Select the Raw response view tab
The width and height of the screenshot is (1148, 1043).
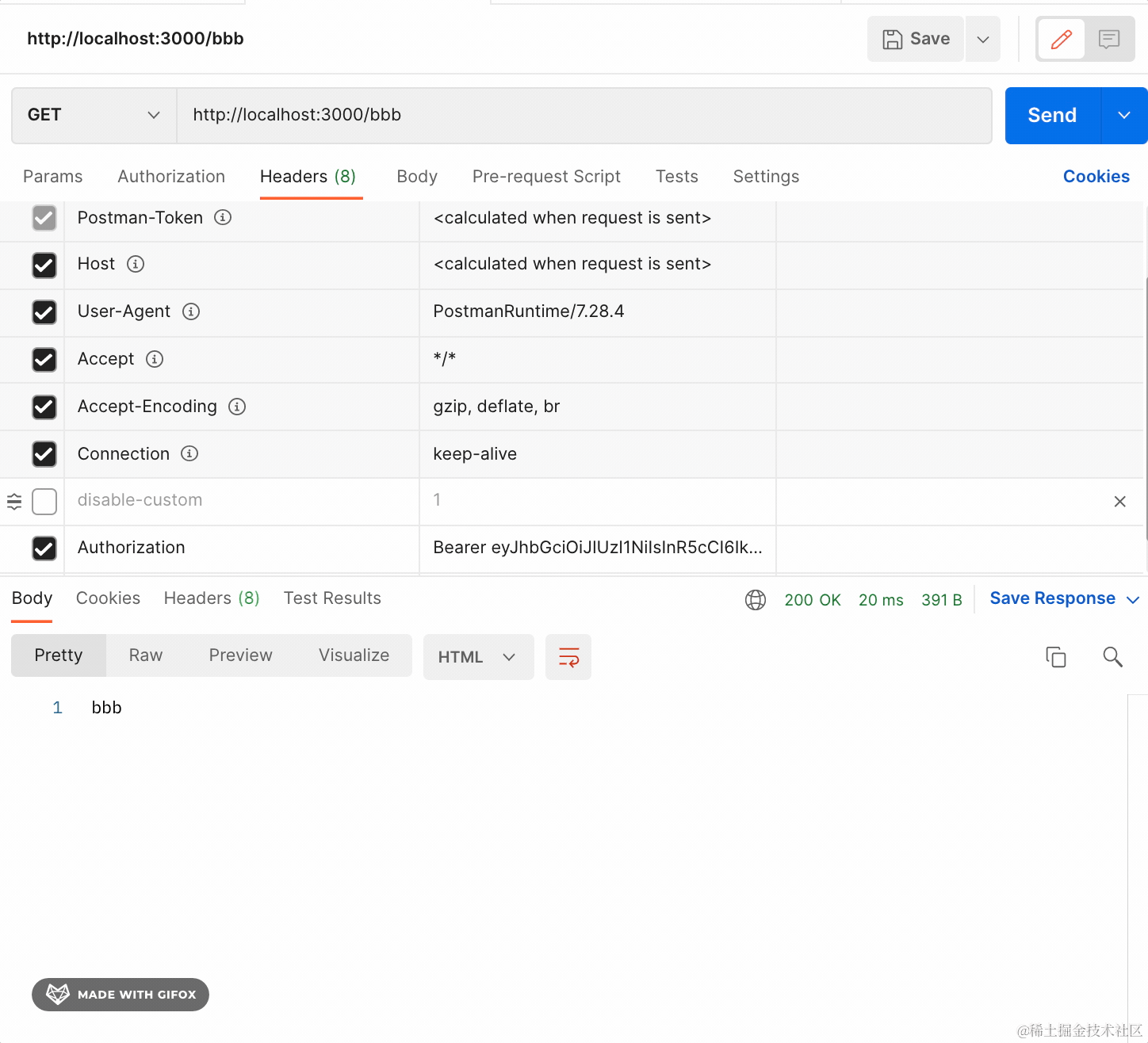[x=146, y=655]
